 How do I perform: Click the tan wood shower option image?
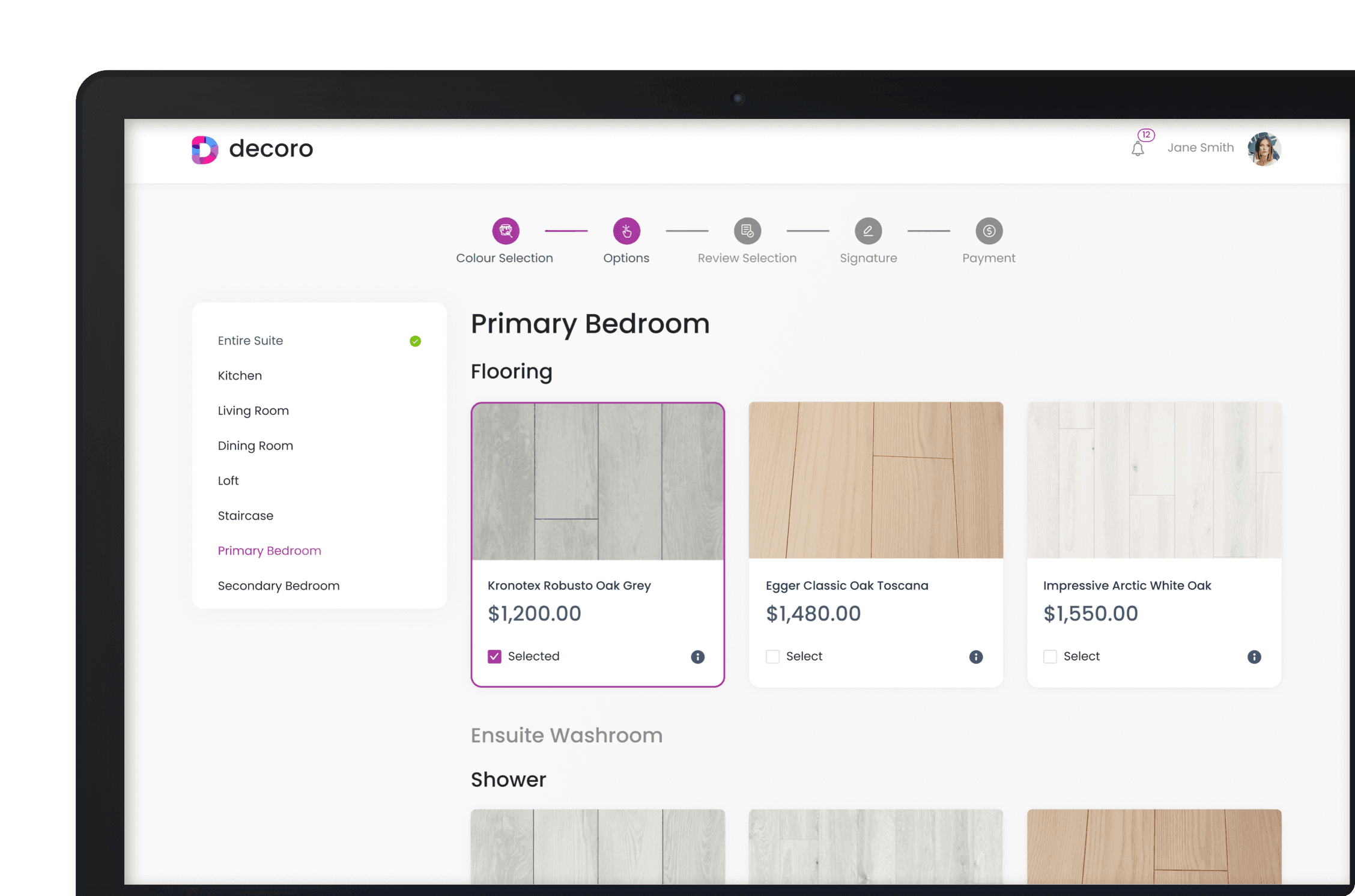[1154, 846]
